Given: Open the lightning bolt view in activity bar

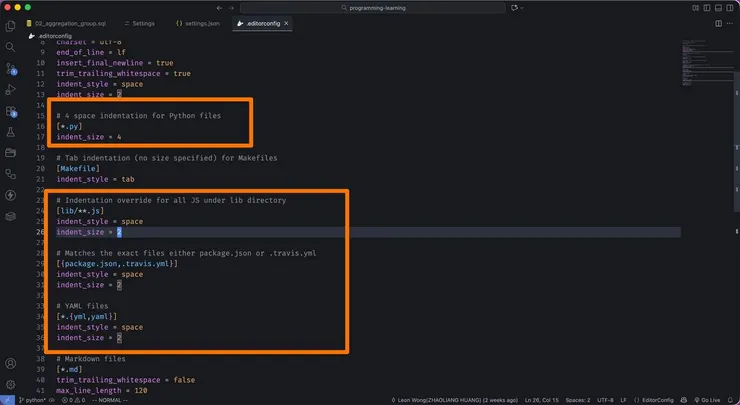Looking at the screenshot, I should click(10, 195).
